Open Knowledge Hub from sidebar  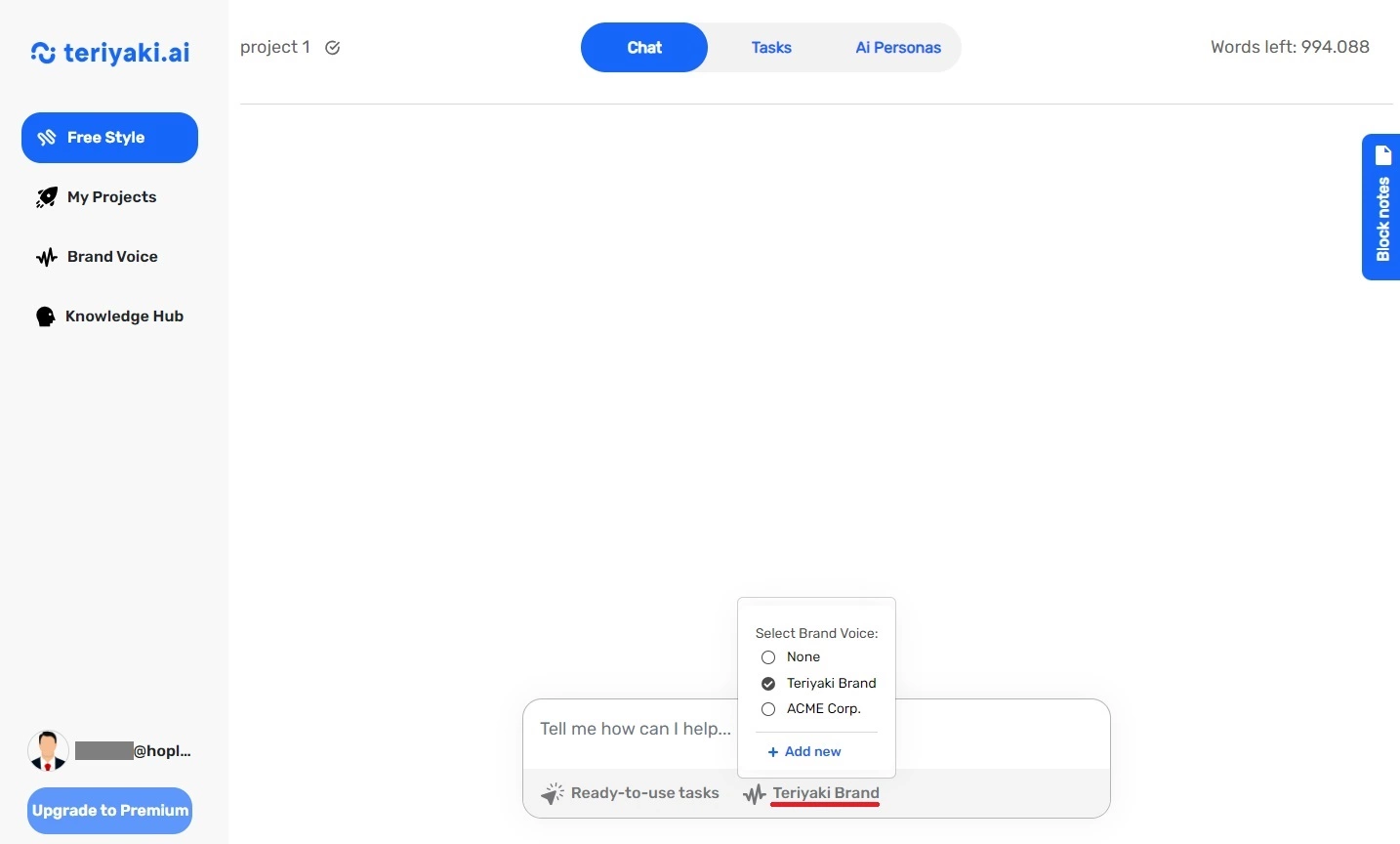[109, 316]
